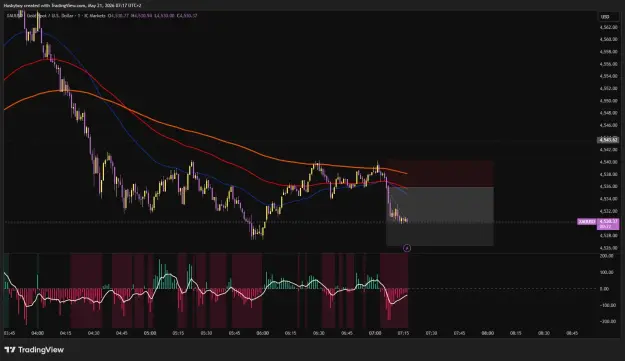
Task: Open the USD currency selector on price axis
Action: [605, 17]
